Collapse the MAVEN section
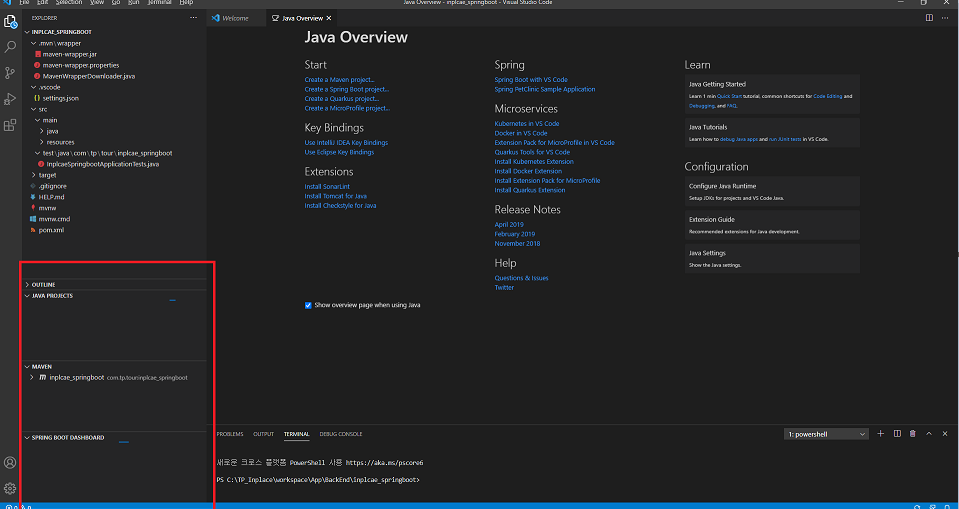 [x=28, y=366]
